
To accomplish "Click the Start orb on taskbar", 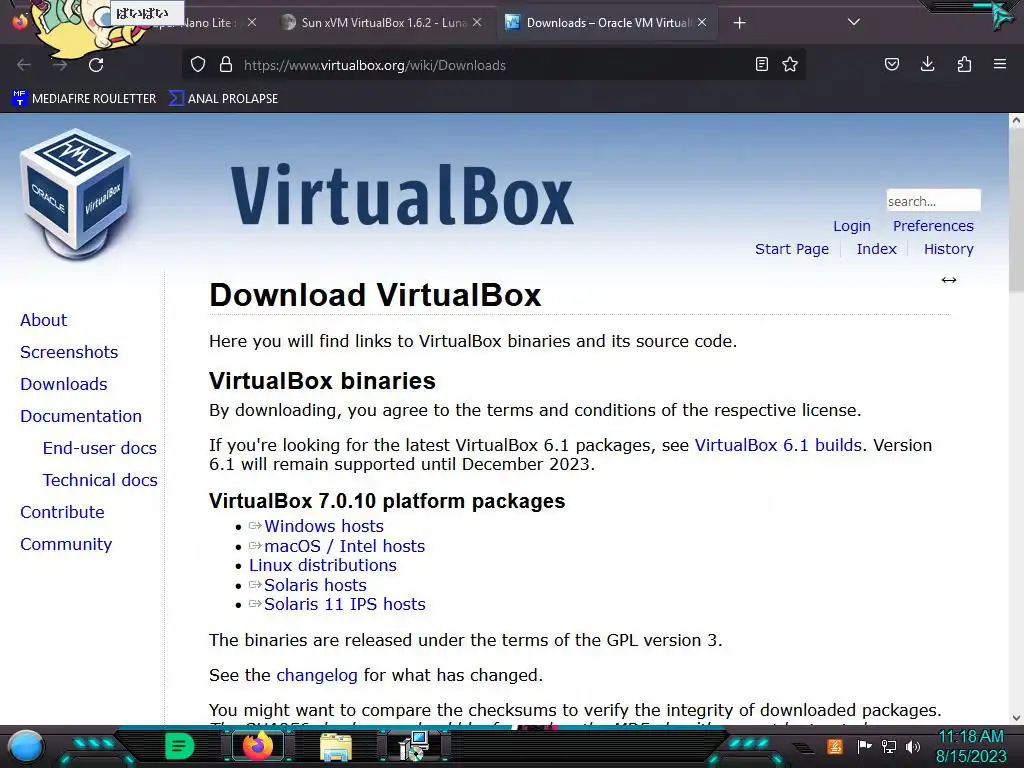I will pyautogui.click(x=26, y=747).
